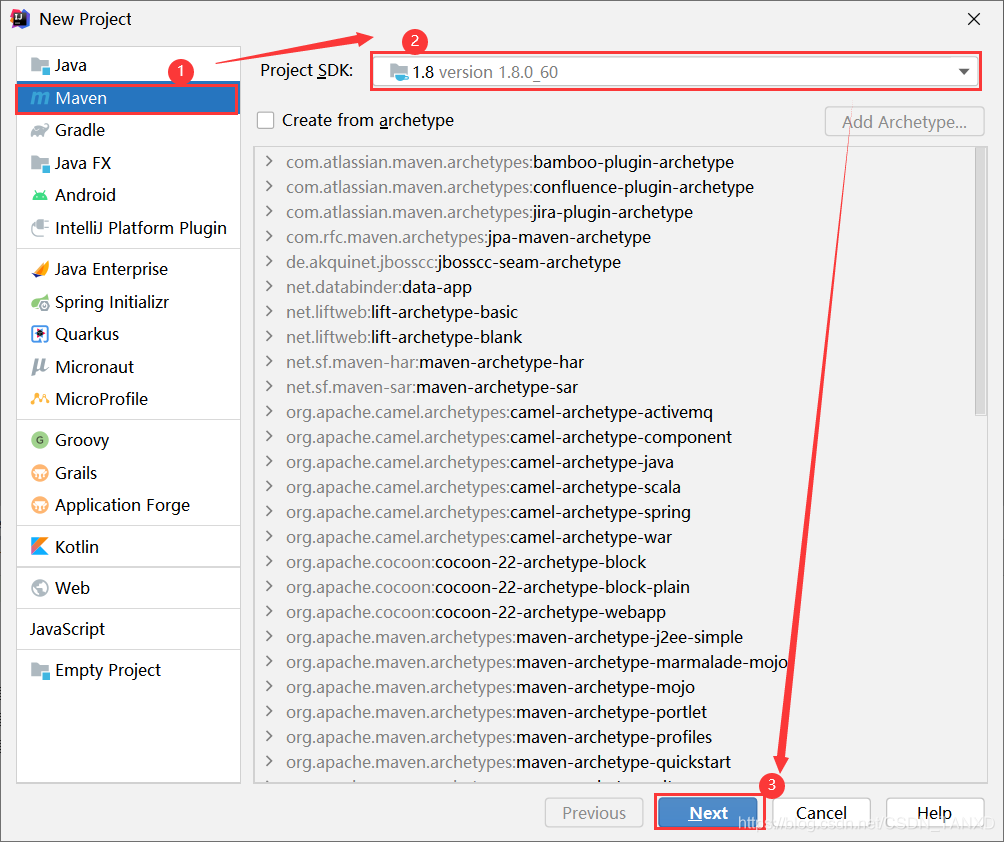Click the Maven 'm' icon
The image size is (1004, 842).
tap(40, 98)
